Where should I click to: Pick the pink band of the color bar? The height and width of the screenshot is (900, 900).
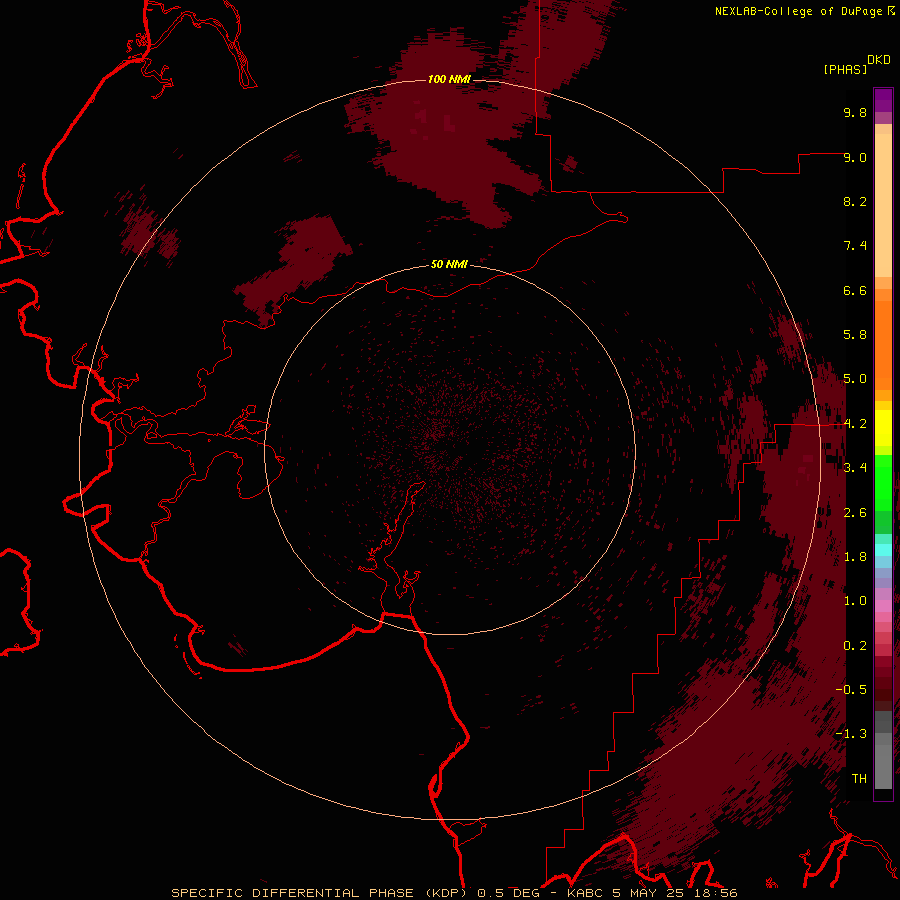883,606
